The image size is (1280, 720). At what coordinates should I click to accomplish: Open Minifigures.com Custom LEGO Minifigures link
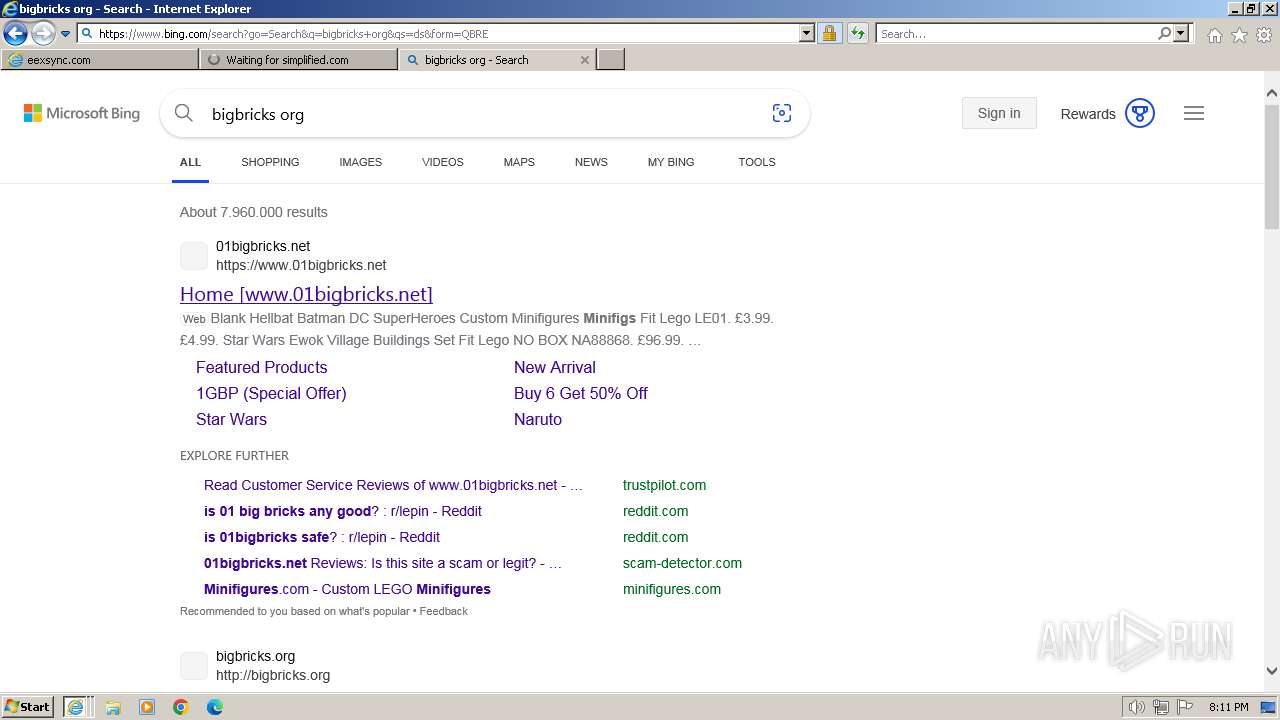coord(347,589)
